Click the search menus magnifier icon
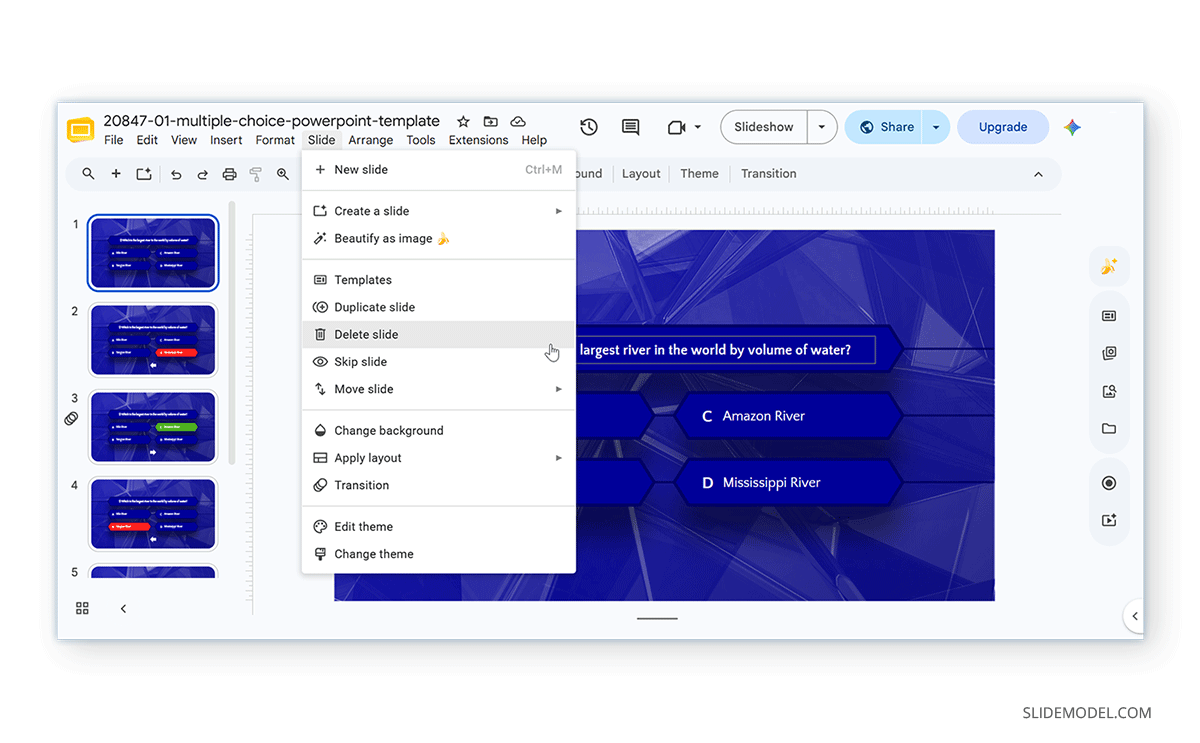 click(x=88, y=174)
